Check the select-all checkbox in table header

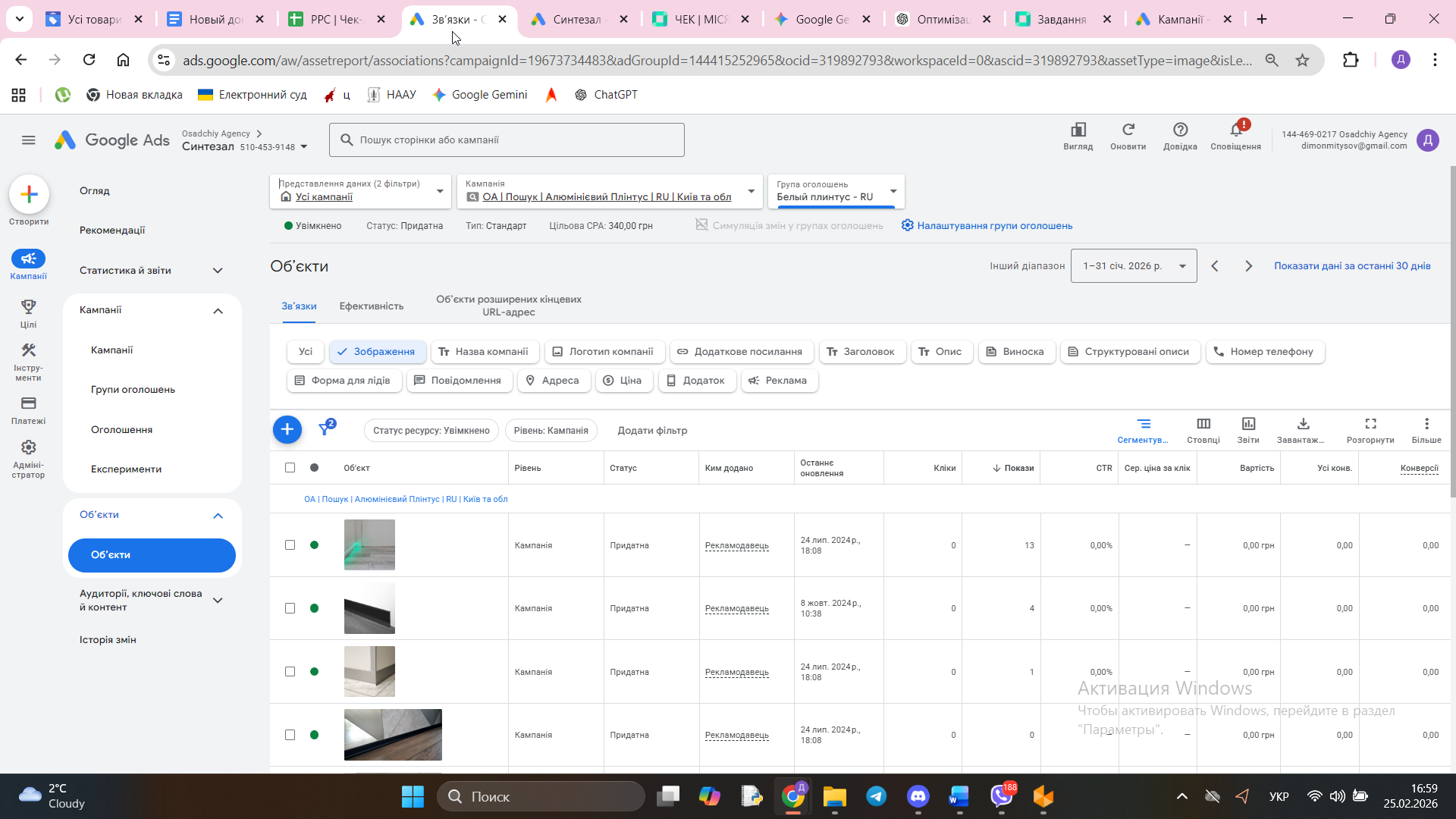(x=290, y=468)
